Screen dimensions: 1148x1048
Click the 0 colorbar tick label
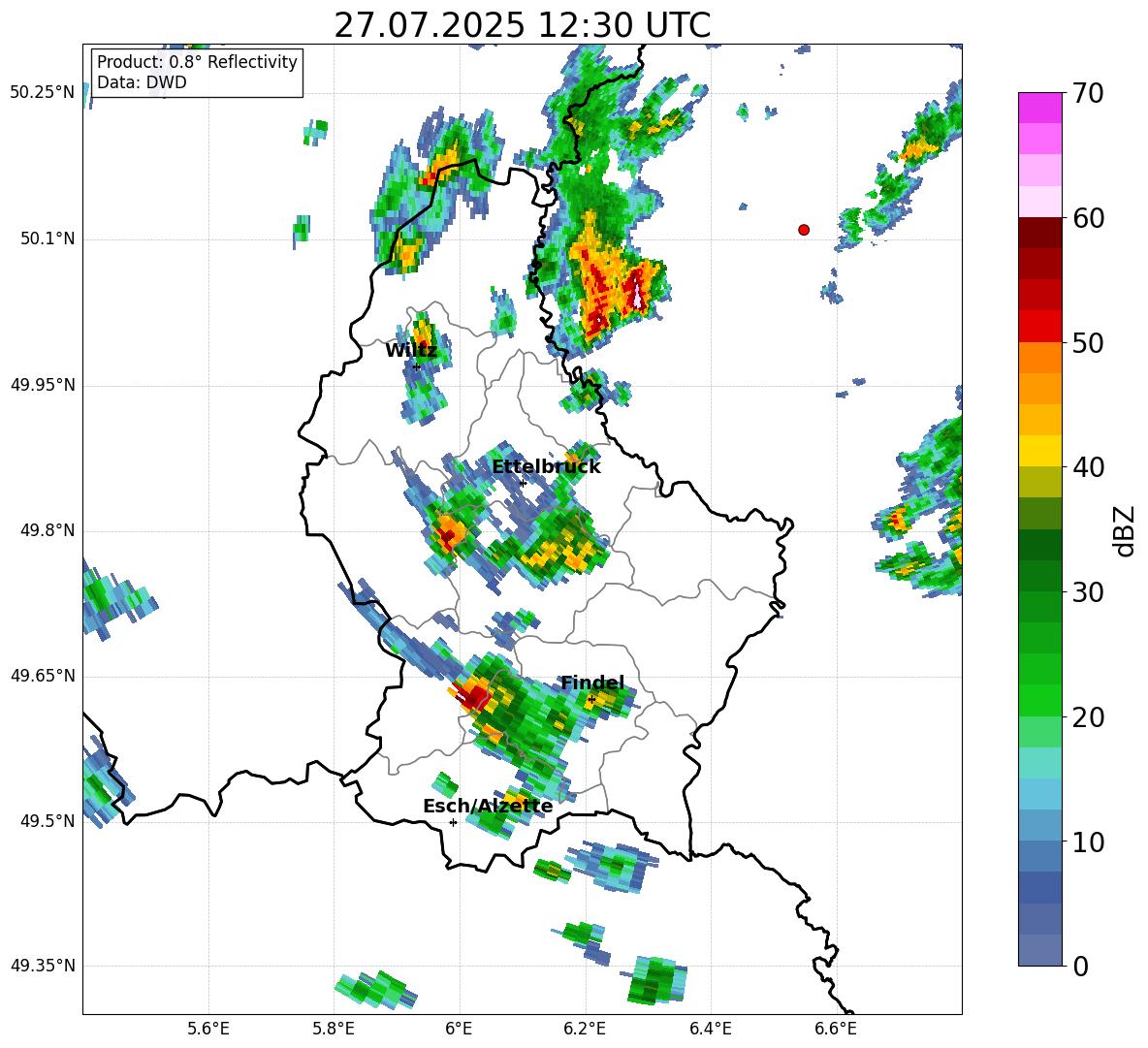coord(1079,966)
